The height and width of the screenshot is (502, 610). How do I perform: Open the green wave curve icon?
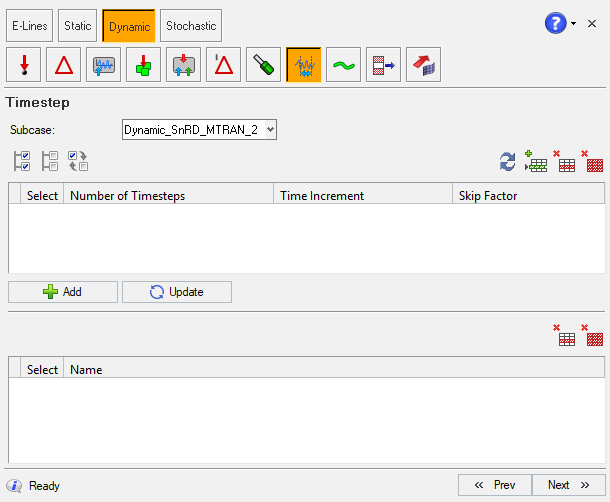[344, 65]
